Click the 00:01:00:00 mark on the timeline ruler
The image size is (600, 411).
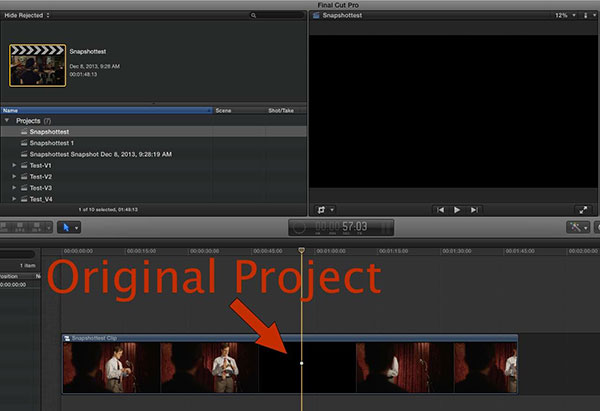click(331, 251)
